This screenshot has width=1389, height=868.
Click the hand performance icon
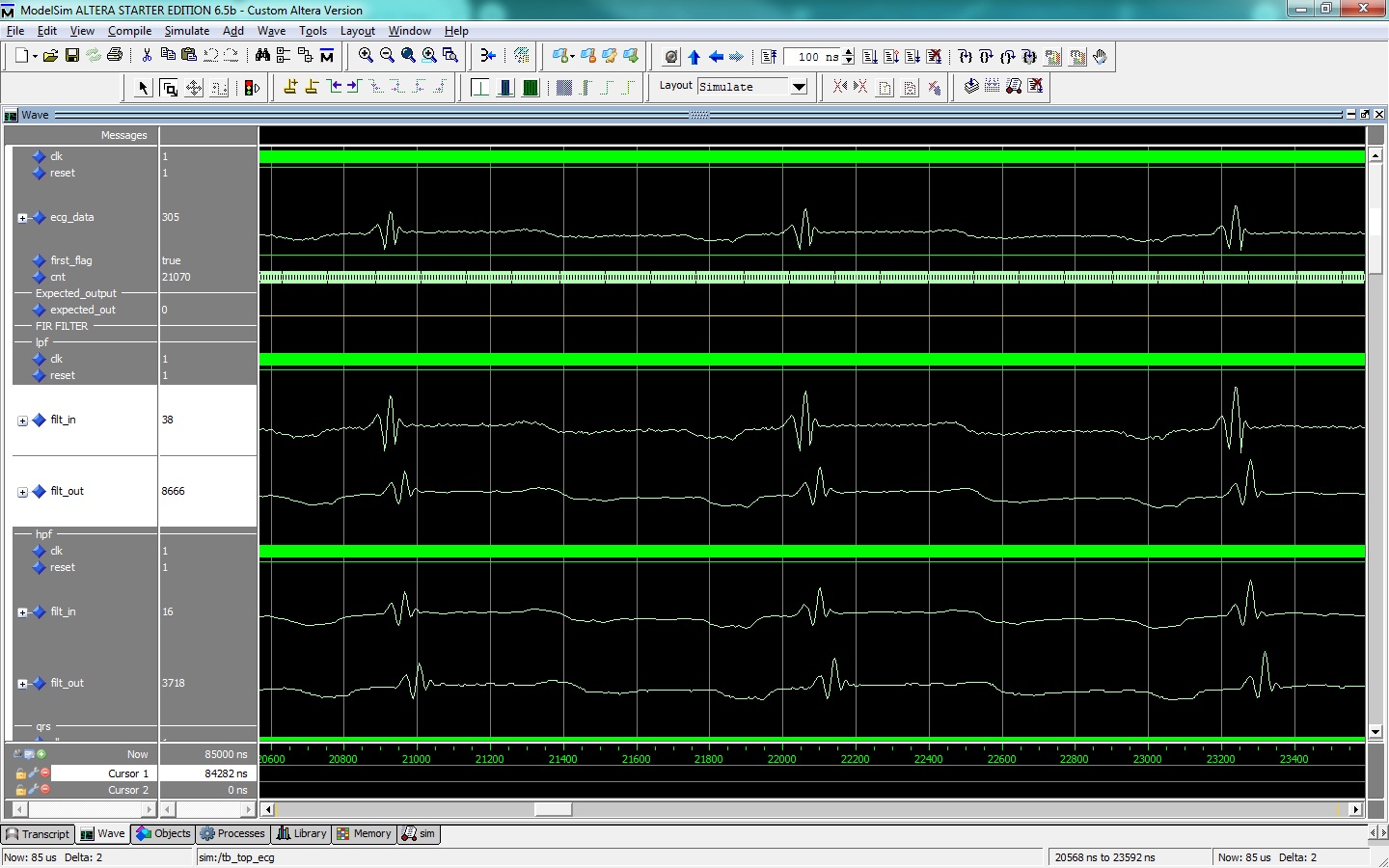pyautogui.click(x=1100, y=56)
